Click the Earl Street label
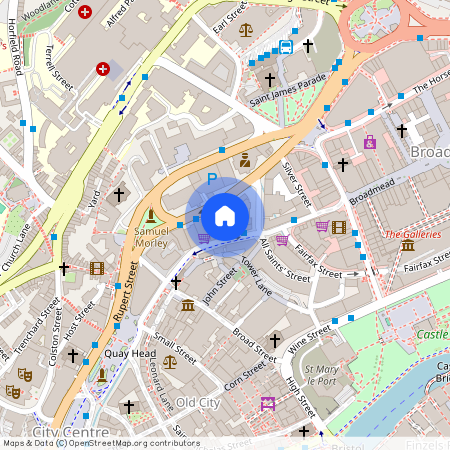The width and height of the screenshot is (450, 450). click(230, 17)
